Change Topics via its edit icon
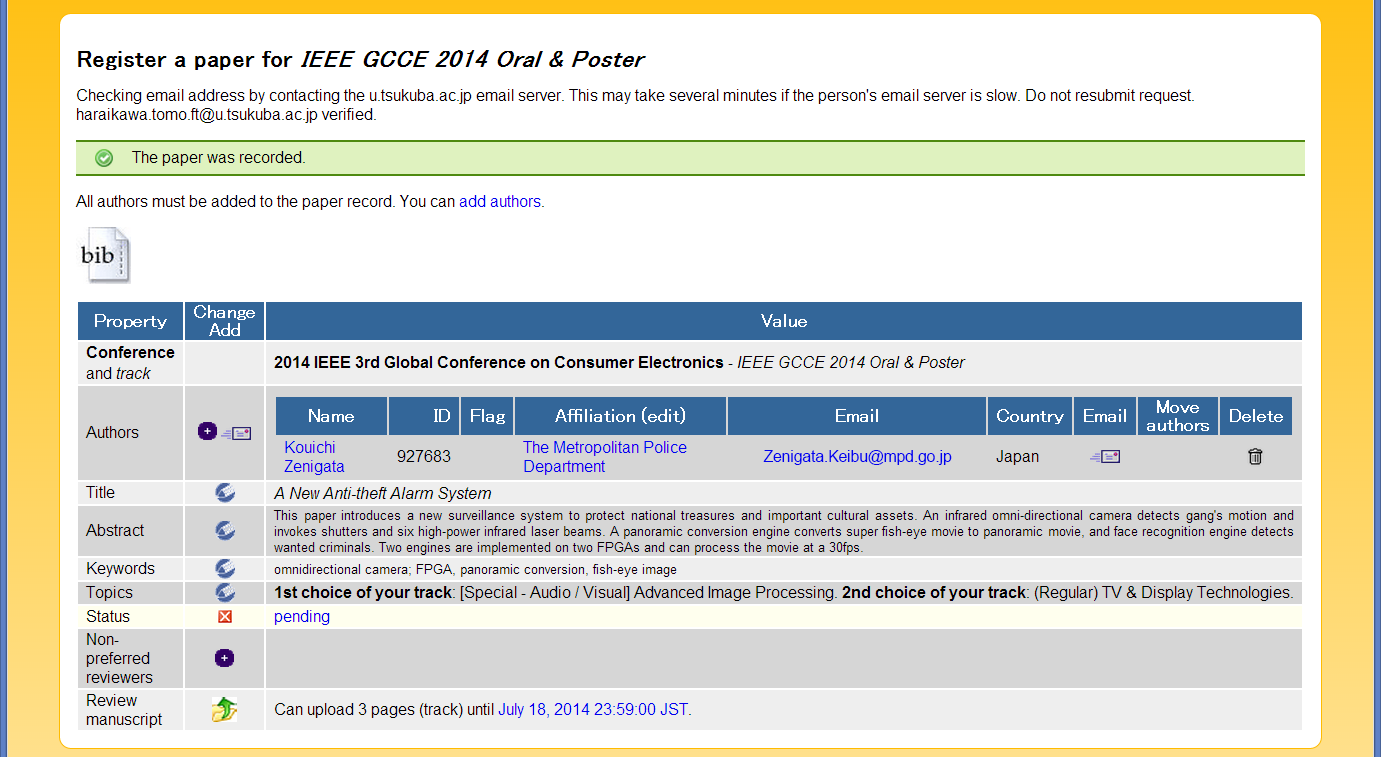 point(225,592)
